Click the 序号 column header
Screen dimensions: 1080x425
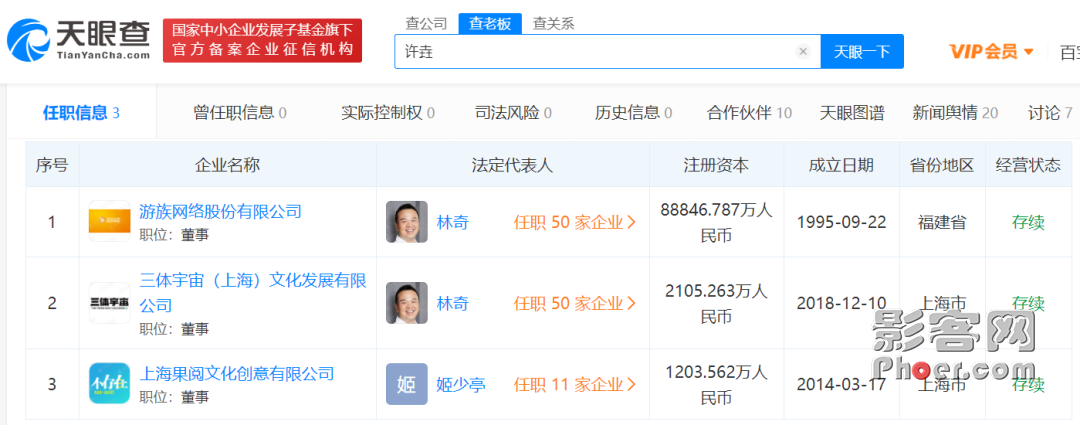click(x=52, y=165)
